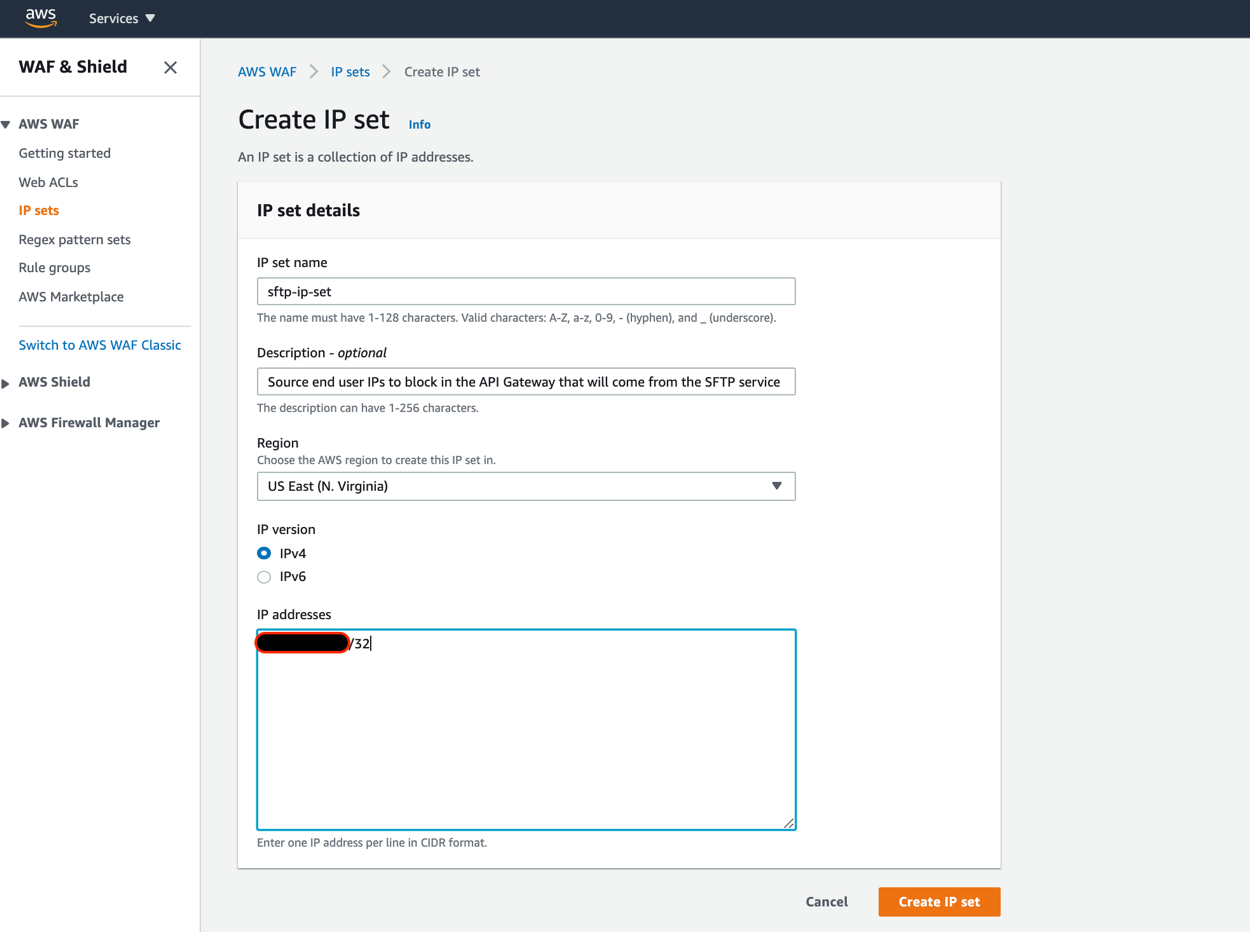Select the IPv6 radio button
This screenshot has height=932, width=1250.
[x=263, y=576]
